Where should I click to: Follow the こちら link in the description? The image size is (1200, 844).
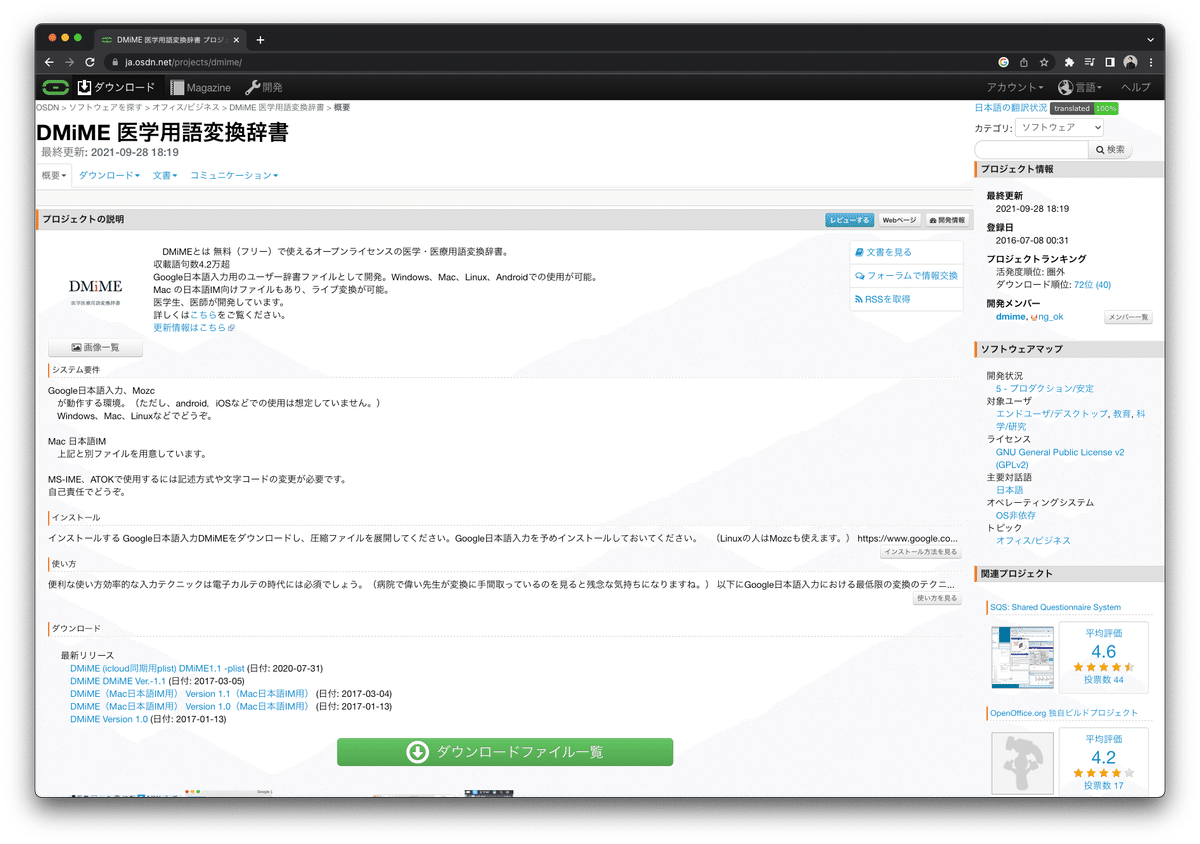point(202,315)
